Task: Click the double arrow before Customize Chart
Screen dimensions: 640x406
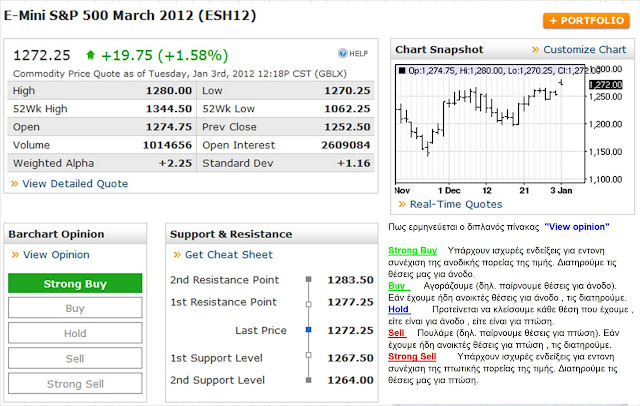Action: pos(536,50)
